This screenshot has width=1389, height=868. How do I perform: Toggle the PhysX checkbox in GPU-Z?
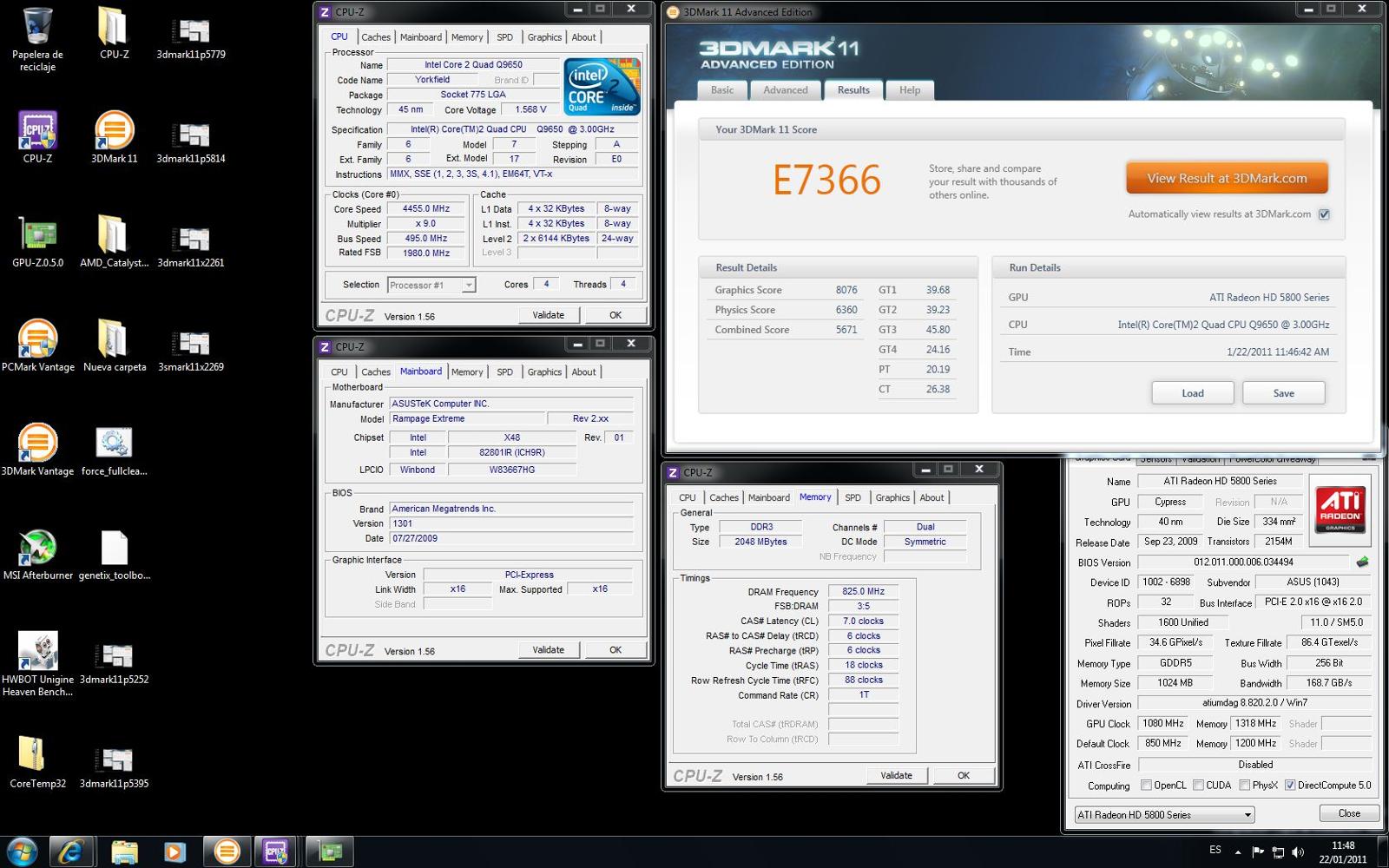point(1244,785)
